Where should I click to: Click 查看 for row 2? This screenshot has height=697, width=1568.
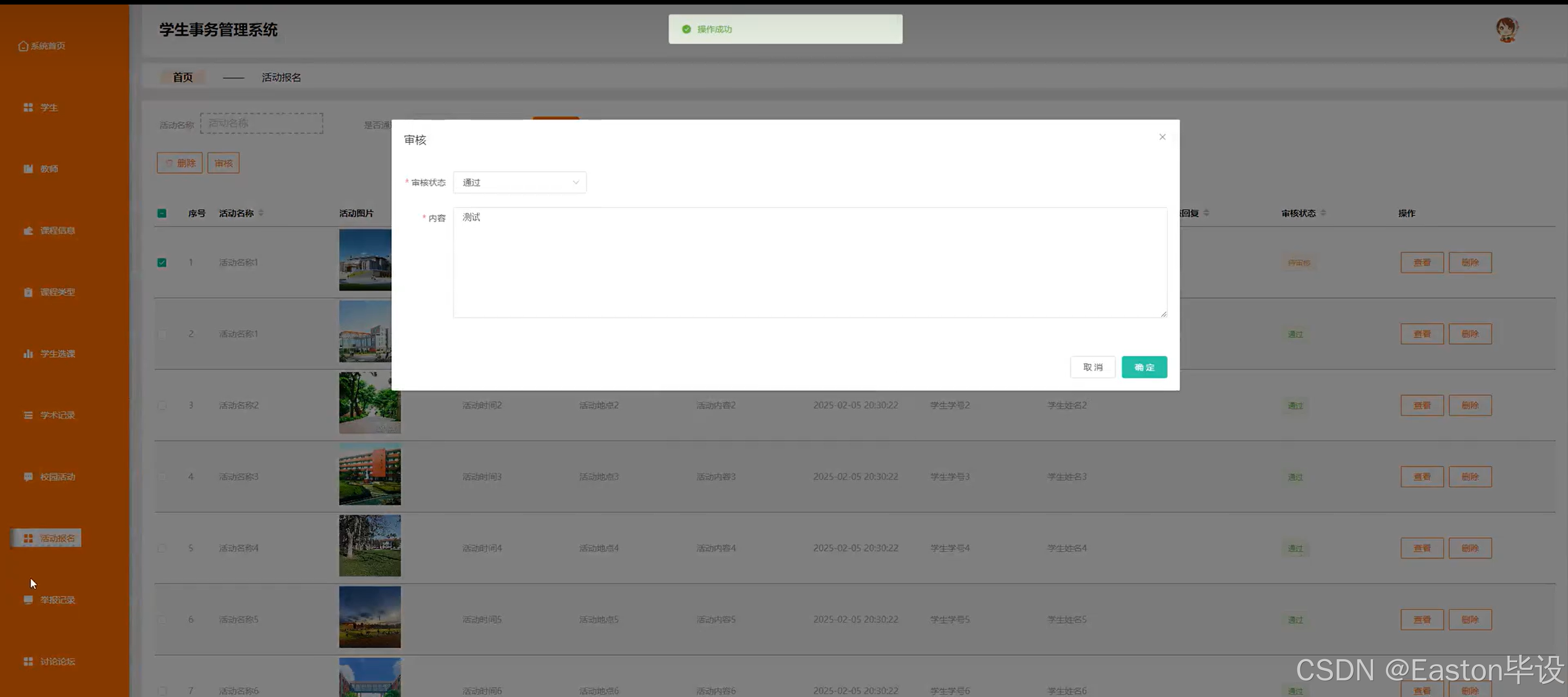pyautogui.click(x=1422, y=333)
